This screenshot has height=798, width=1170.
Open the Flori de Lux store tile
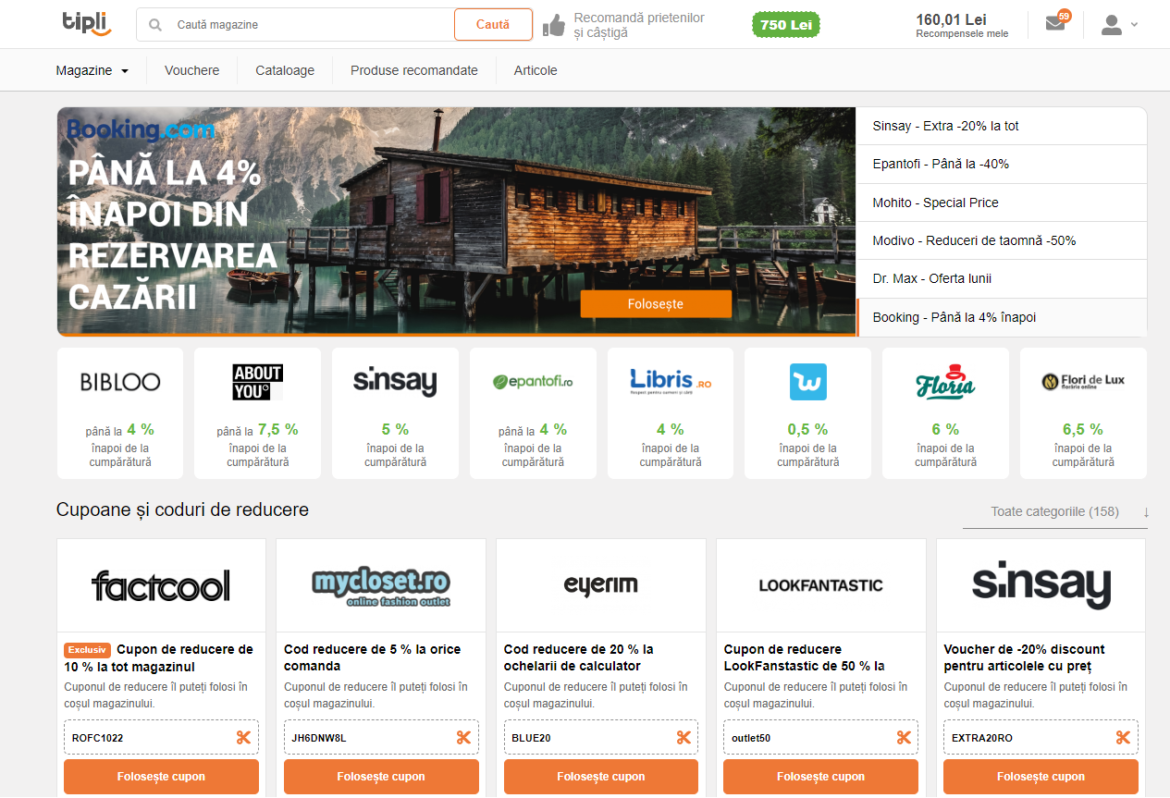point(1083,413)
